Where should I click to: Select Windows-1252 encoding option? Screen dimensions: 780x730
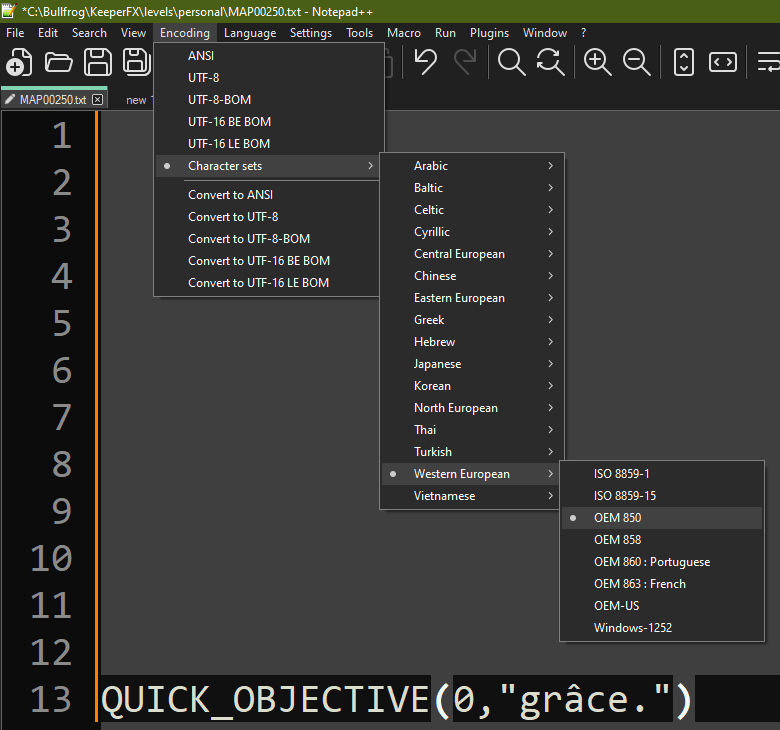(632, 628)
